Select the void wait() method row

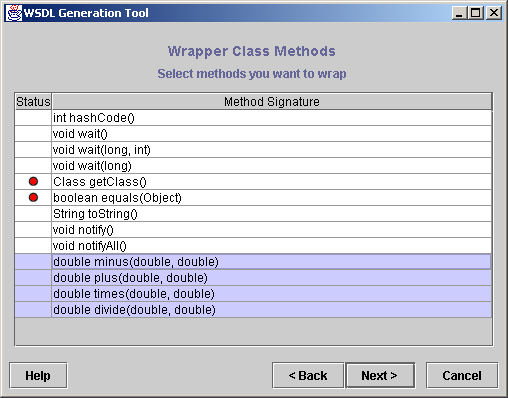click(253, 134)
